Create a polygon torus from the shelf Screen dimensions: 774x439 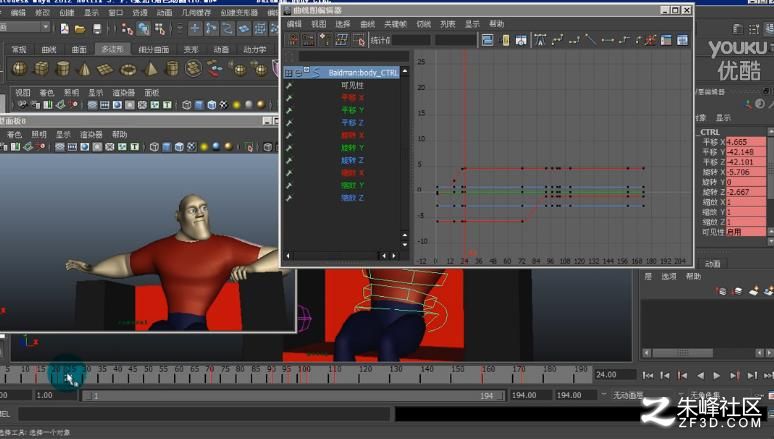[128, 69]
